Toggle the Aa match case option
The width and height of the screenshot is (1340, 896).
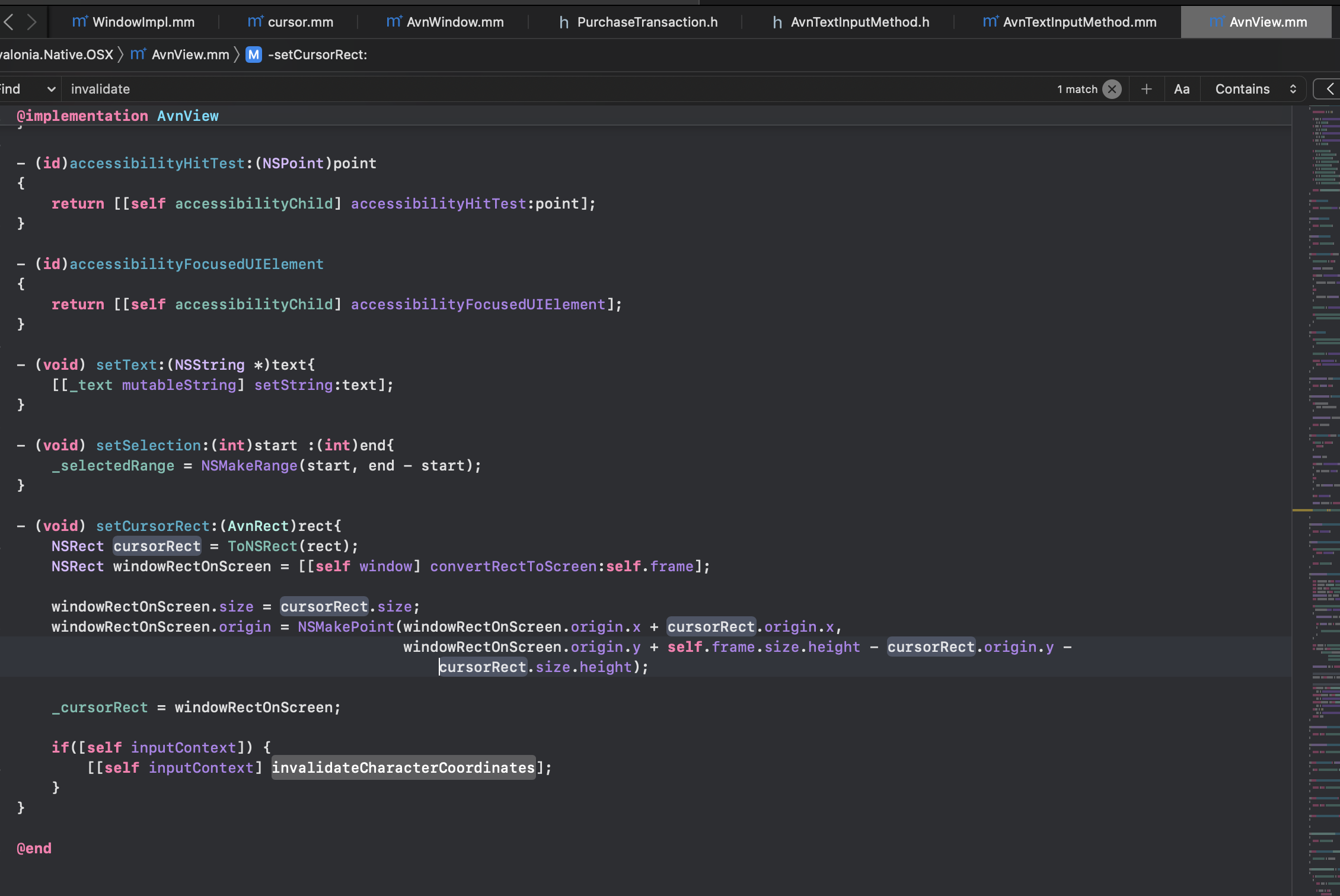coord(1181,89)
